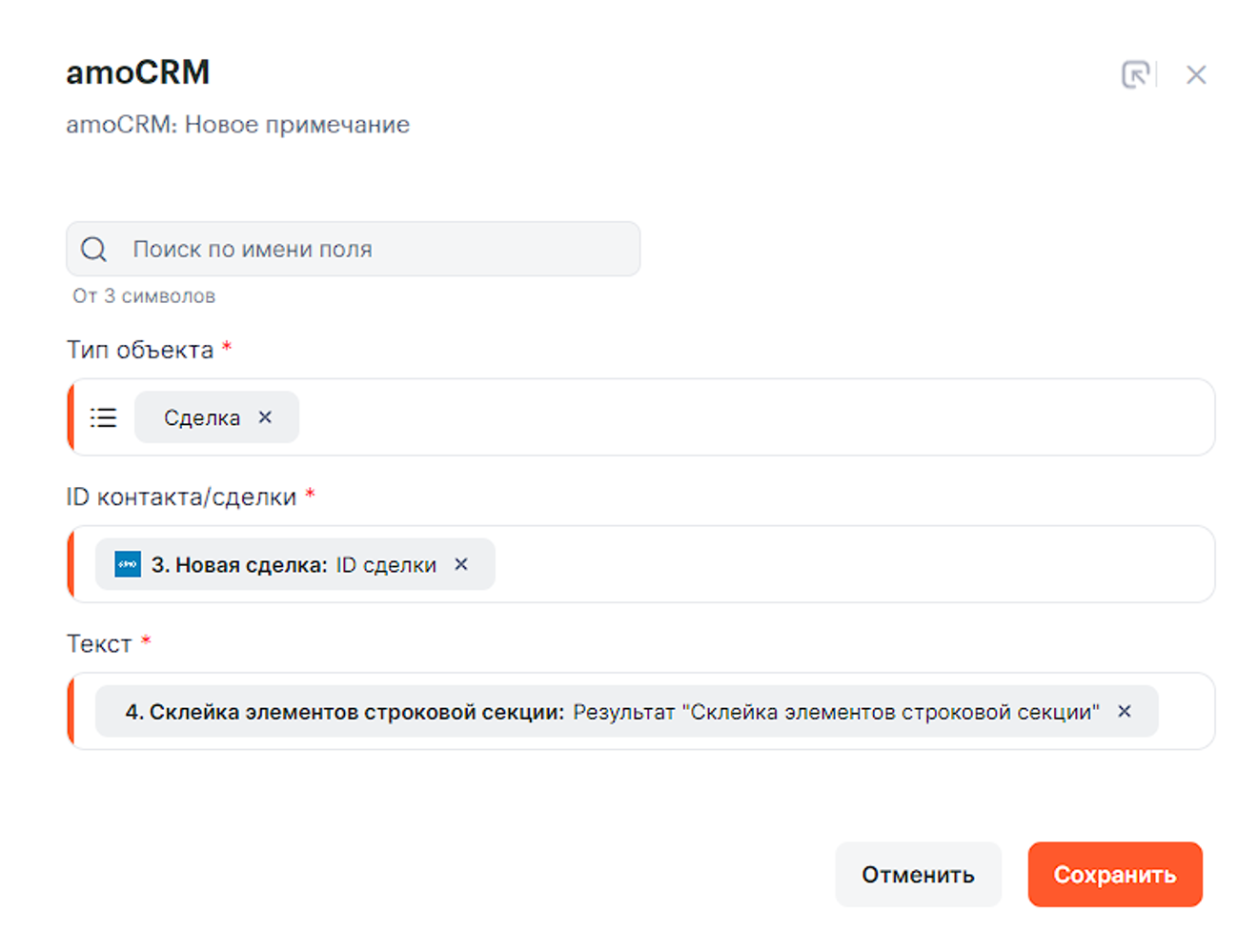Viewport: 1258px width, 952px height.
Task: Click the search magnifier icon
Action: coord(93,250)
